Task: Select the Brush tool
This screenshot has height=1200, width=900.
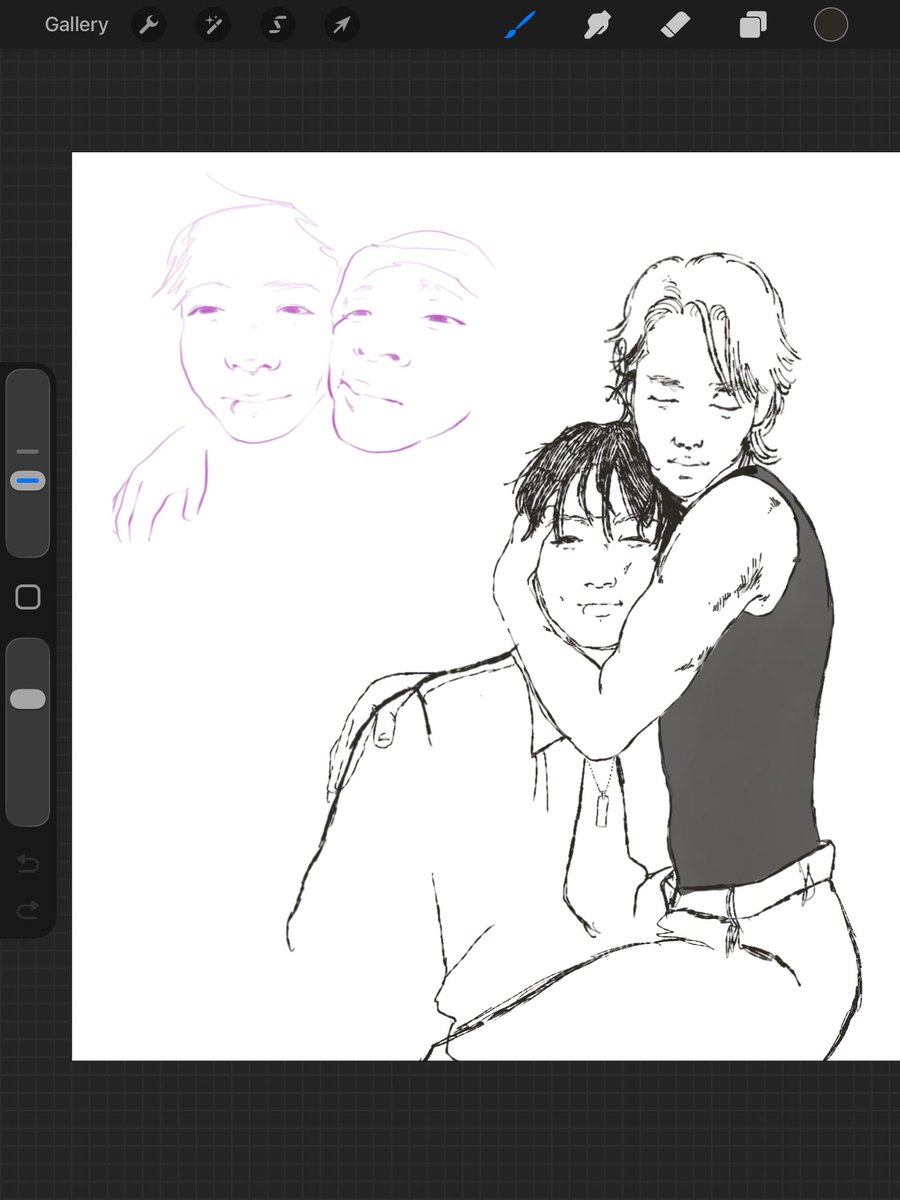Action: 520,25
